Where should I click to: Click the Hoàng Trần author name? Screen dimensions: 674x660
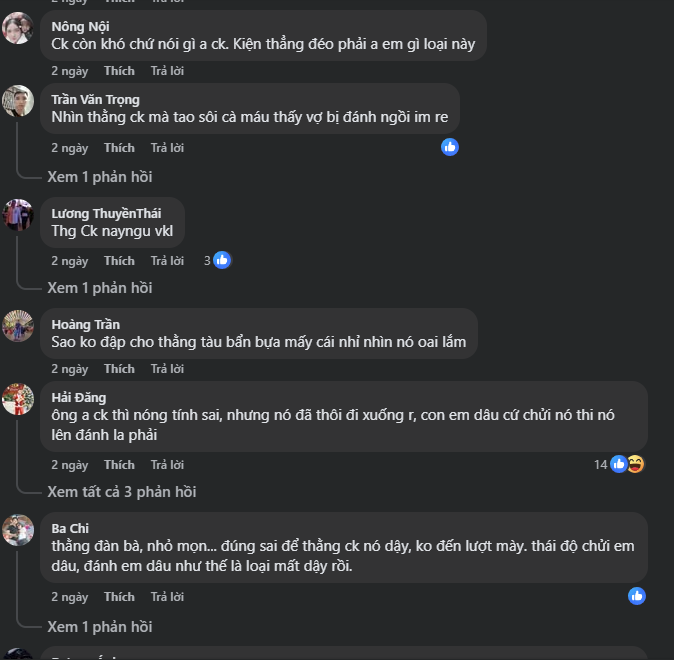point(86,324)
